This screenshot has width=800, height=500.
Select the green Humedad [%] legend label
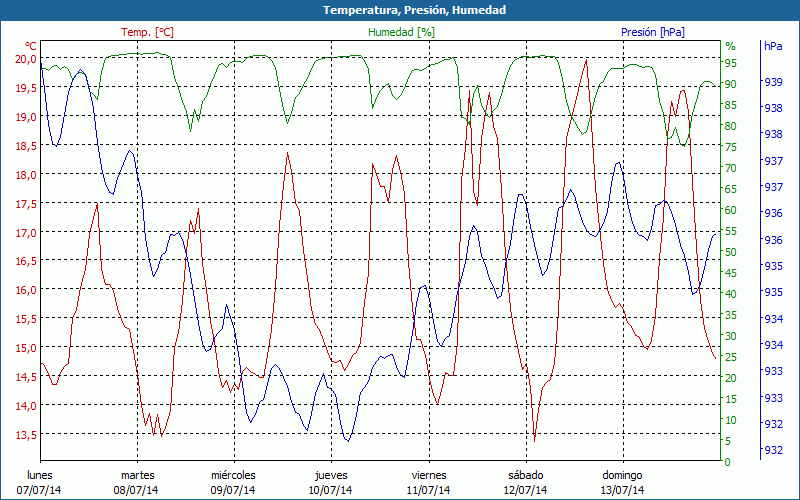(402, 32)
